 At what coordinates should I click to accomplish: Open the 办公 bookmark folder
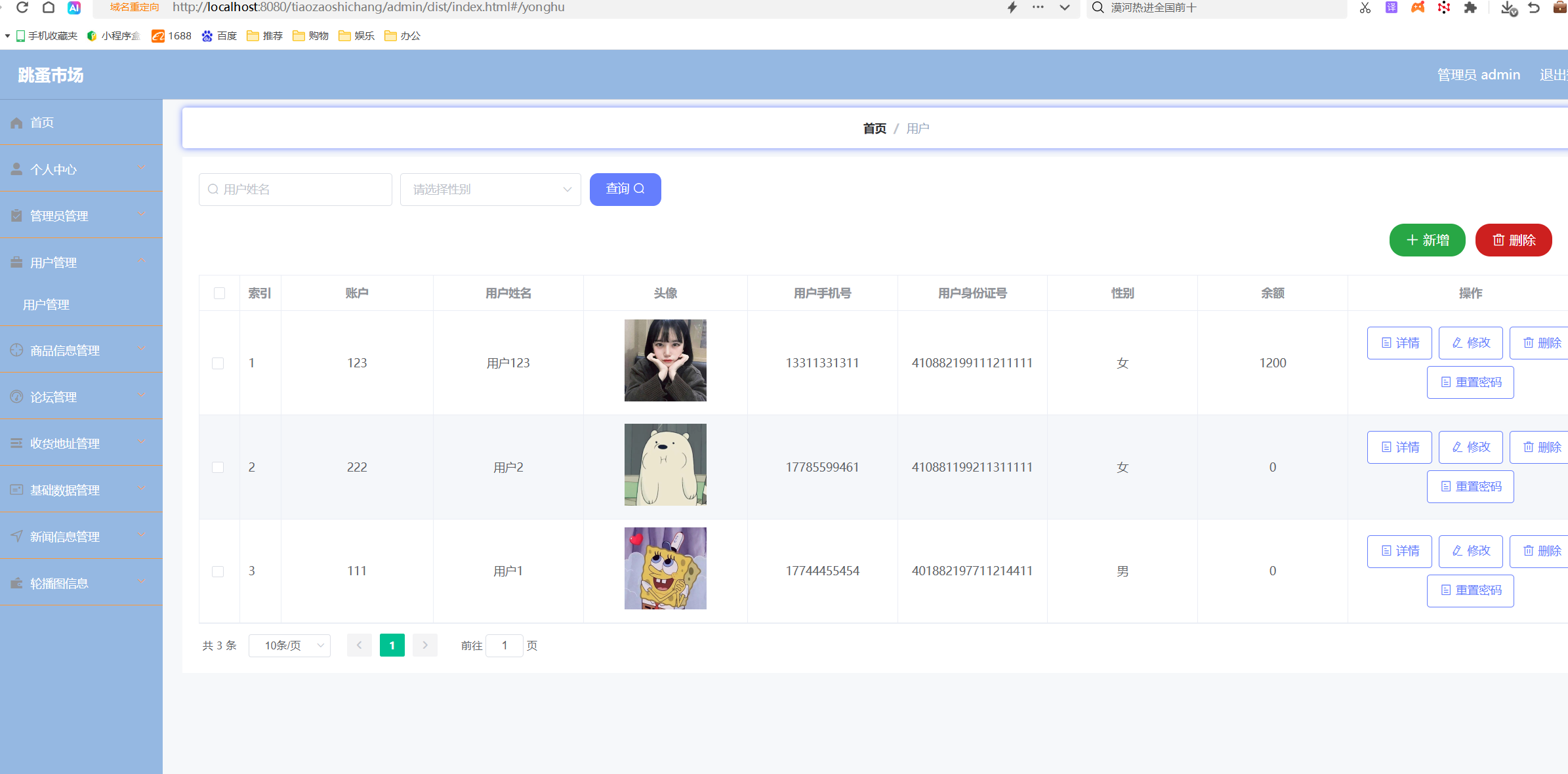coord(403,35)
